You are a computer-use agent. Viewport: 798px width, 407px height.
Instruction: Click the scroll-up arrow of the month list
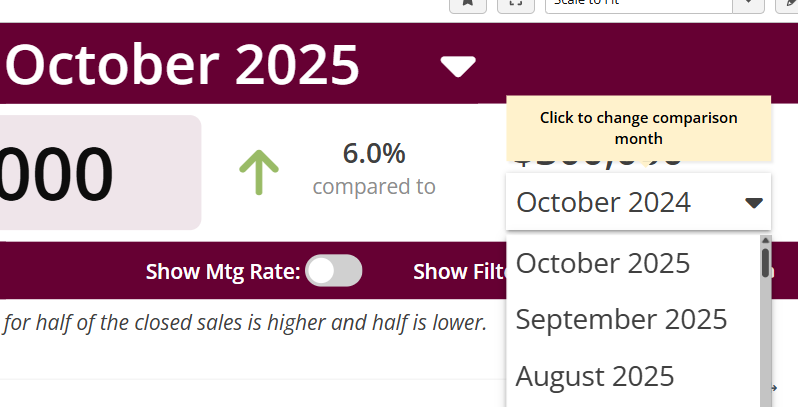coord(765,241)
